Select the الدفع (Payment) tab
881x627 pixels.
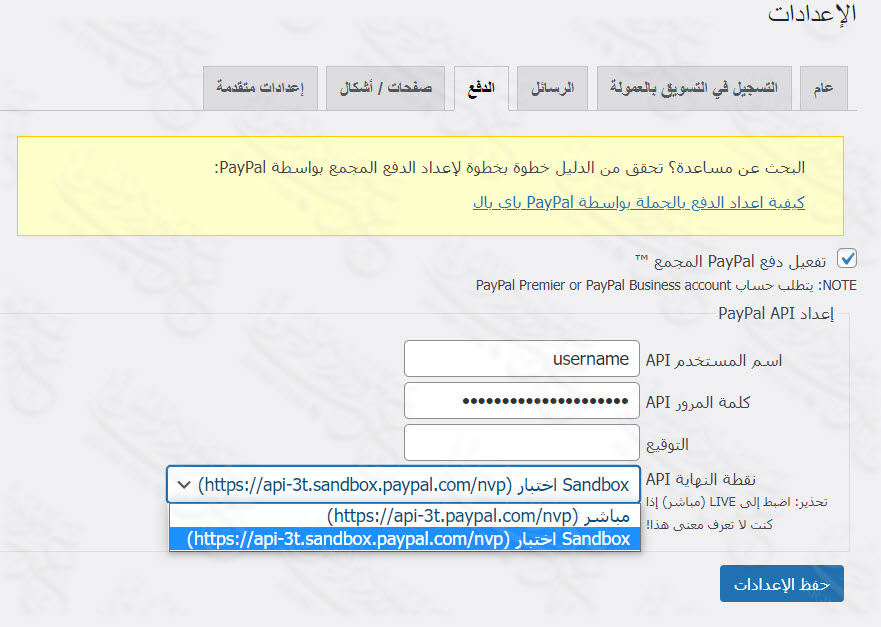click(481, 88)
